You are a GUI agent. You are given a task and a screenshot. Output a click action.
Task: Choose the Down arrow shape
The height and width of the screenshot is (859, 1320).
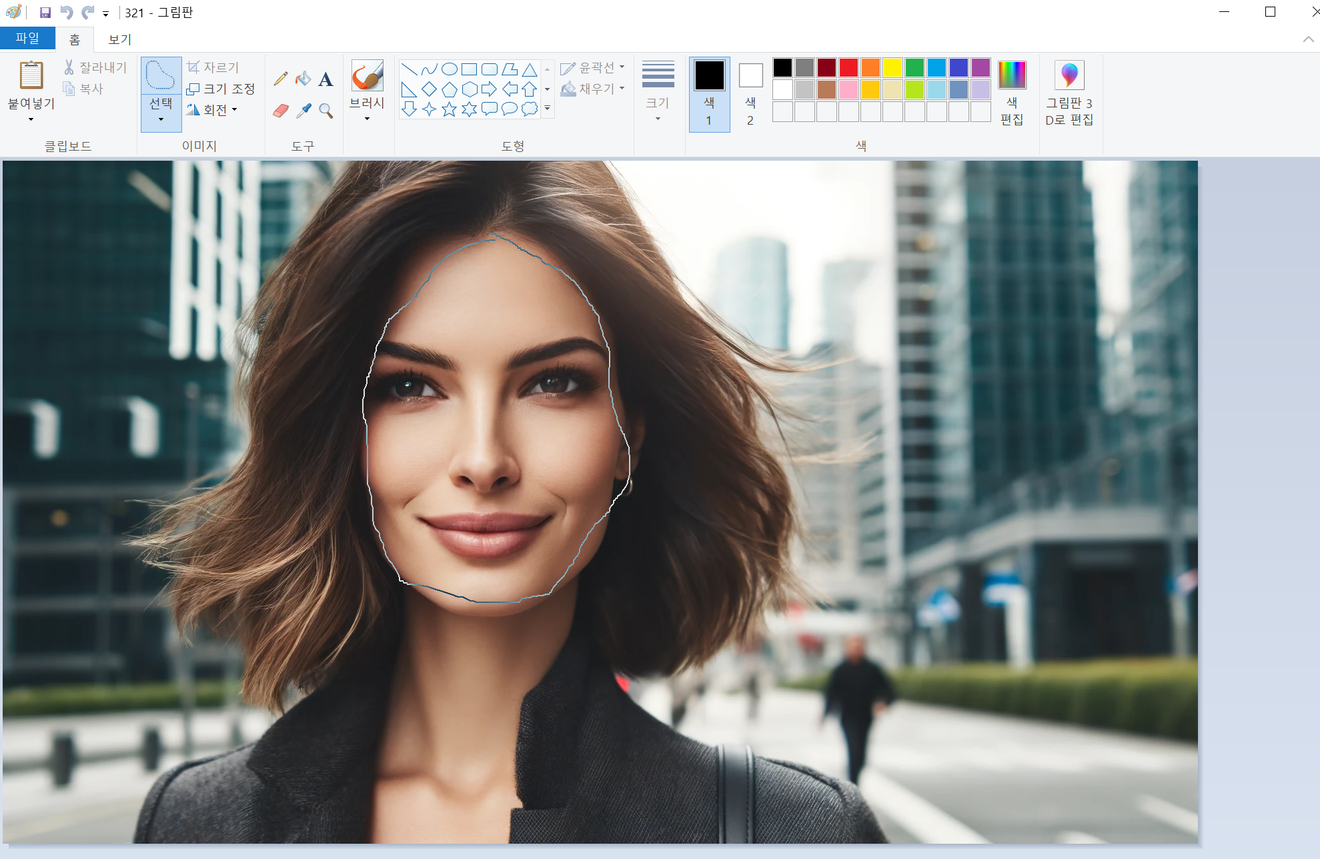pos(409,109)
